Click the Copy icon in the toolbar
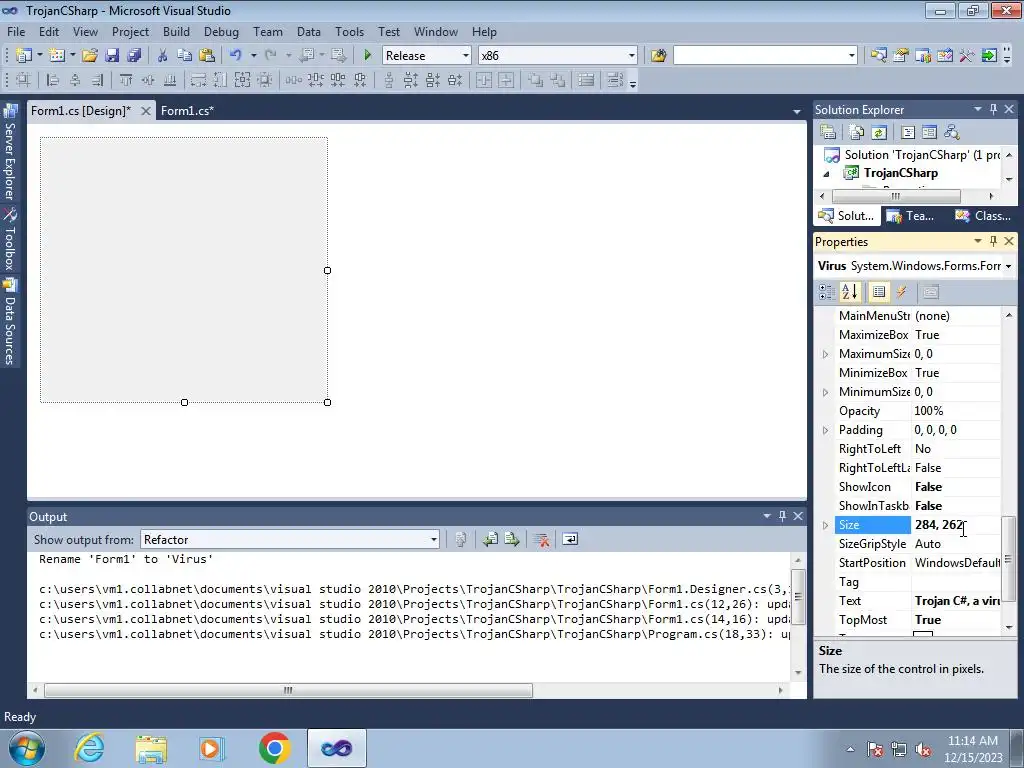Screen dimensions: 1024x768 (185, 56)
